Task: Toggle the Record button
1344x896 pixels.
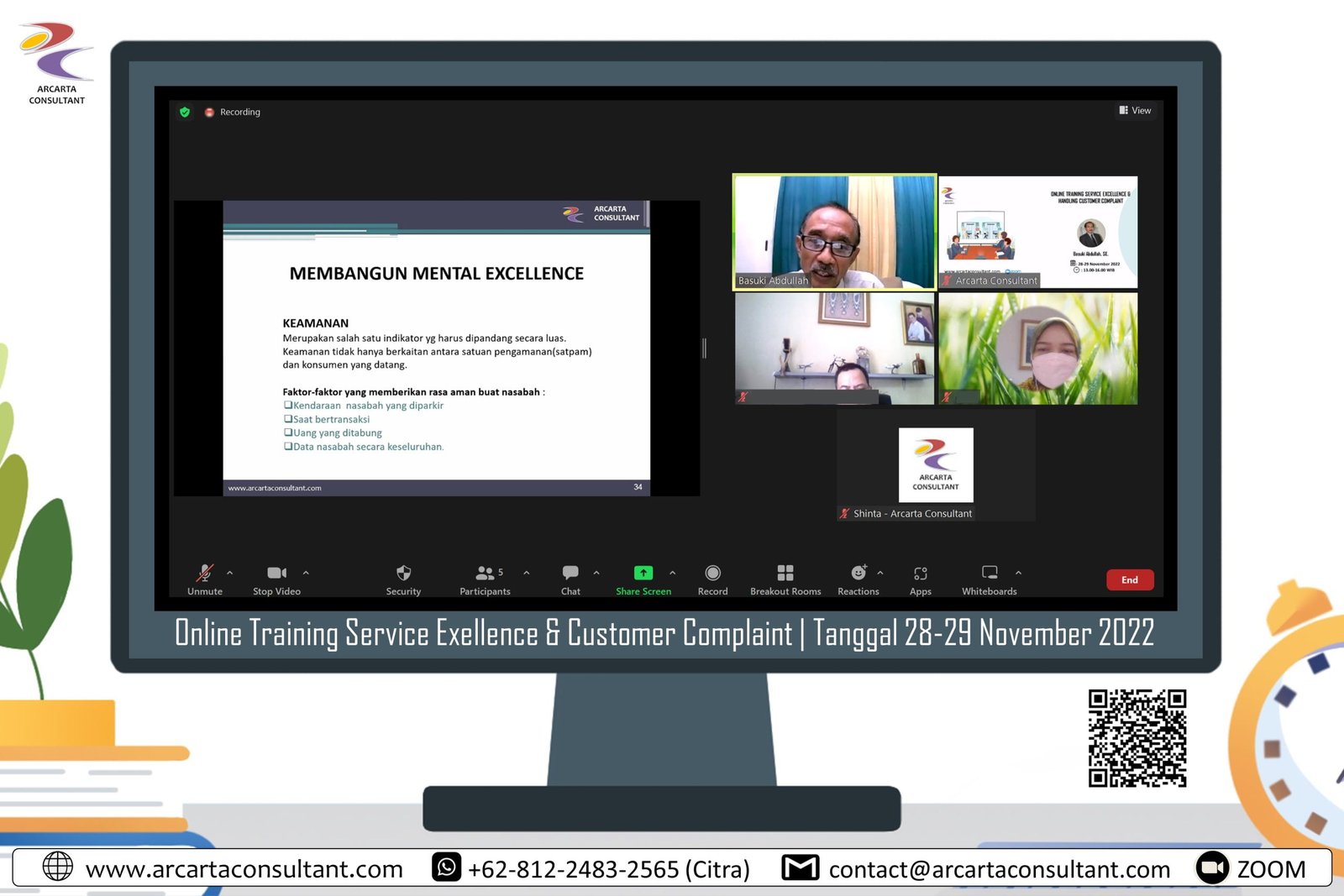Action: [712, 574]
